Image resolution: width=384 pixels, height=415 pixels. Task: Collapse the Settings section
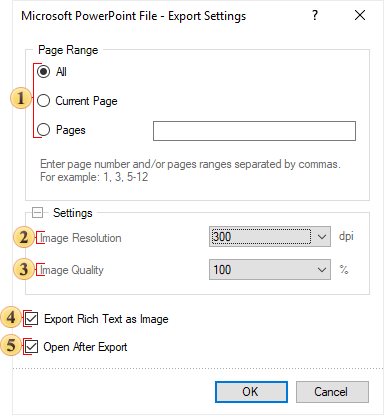tap(38, 213)
